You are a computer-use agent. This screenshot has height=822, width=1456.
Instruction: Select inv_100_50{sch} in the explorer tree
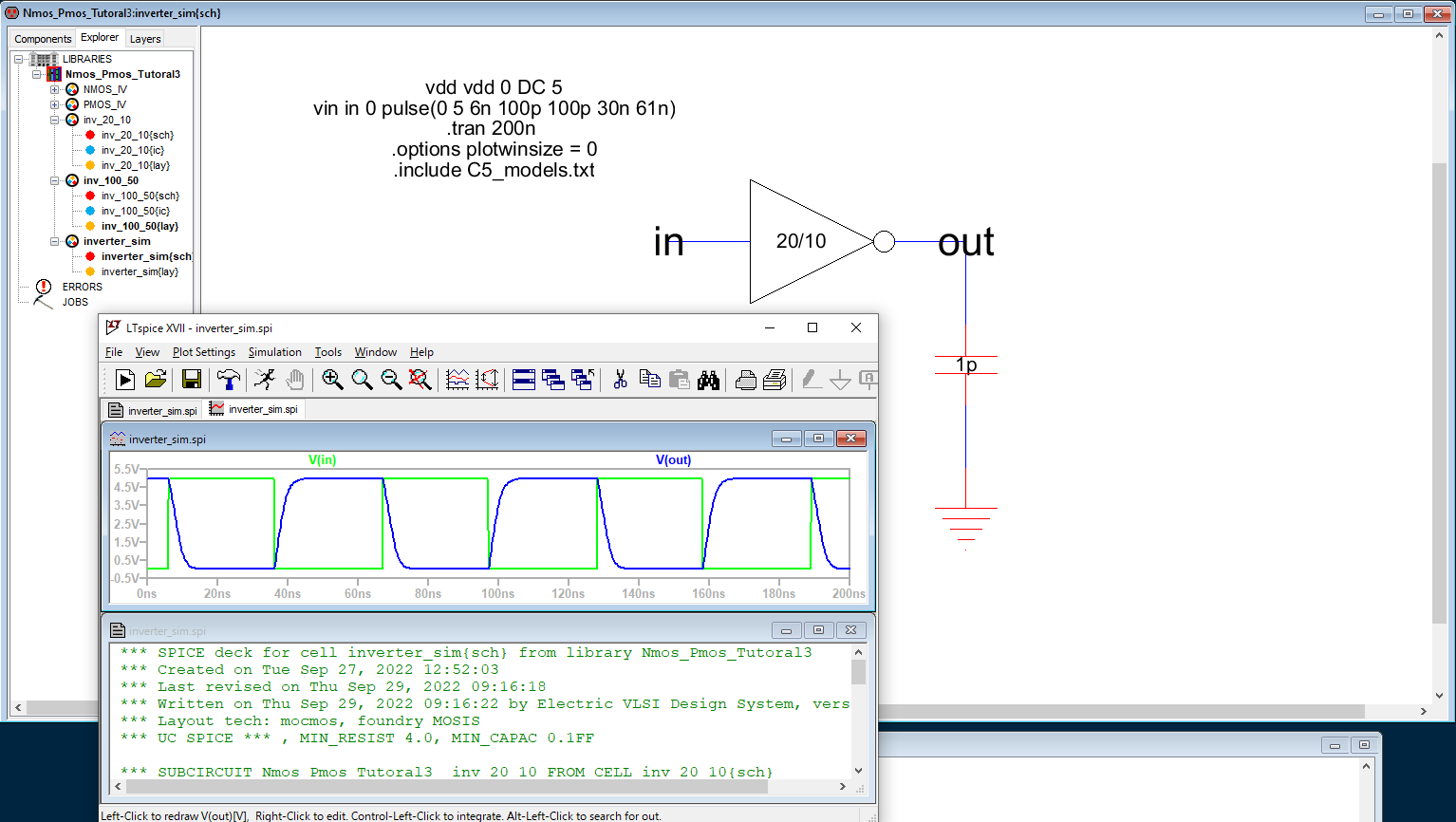140,196
